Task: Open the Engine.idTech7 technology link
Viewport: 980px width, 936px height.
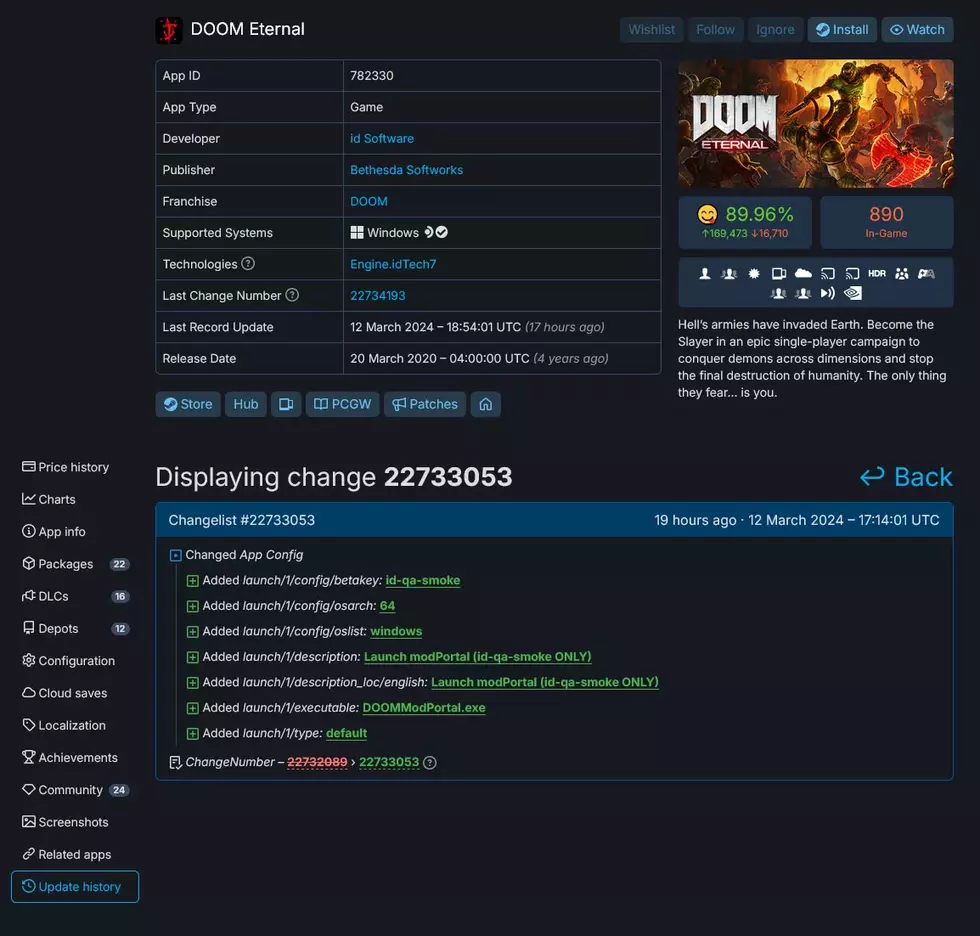Action: pos(393,264)
